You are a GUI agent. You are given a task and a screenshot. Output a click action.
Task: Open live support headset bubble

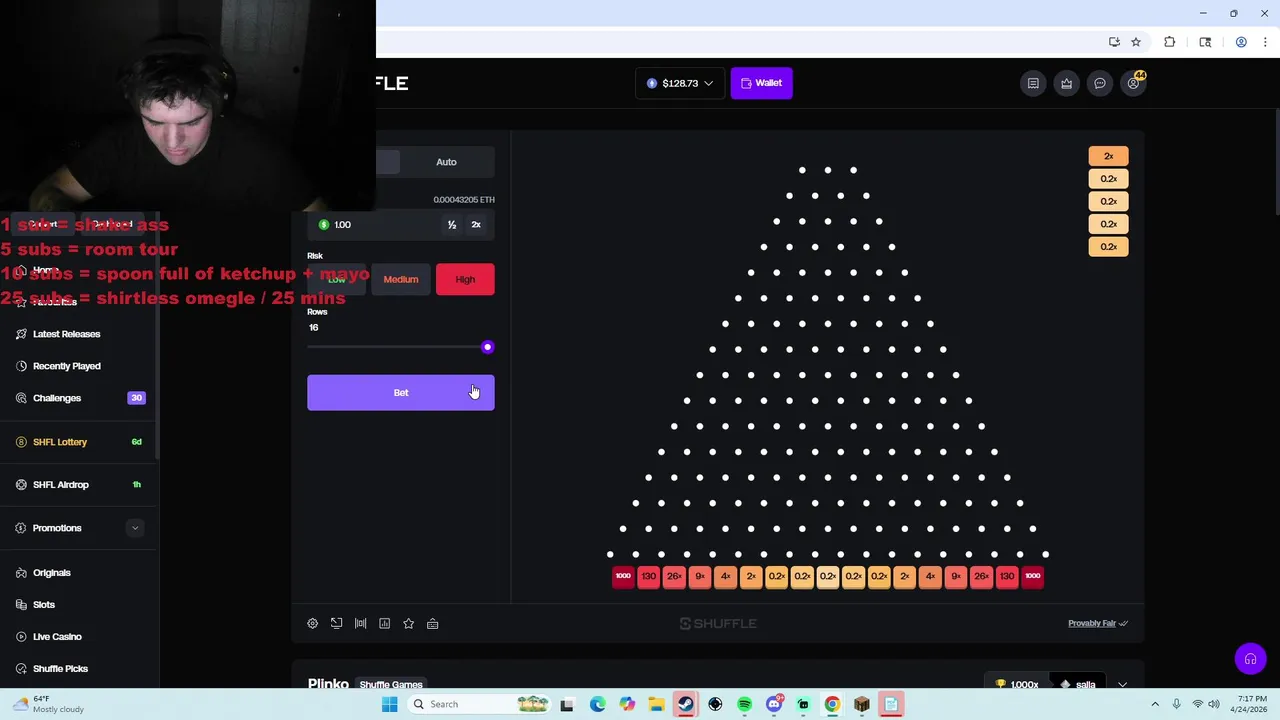pos(1250,659)
